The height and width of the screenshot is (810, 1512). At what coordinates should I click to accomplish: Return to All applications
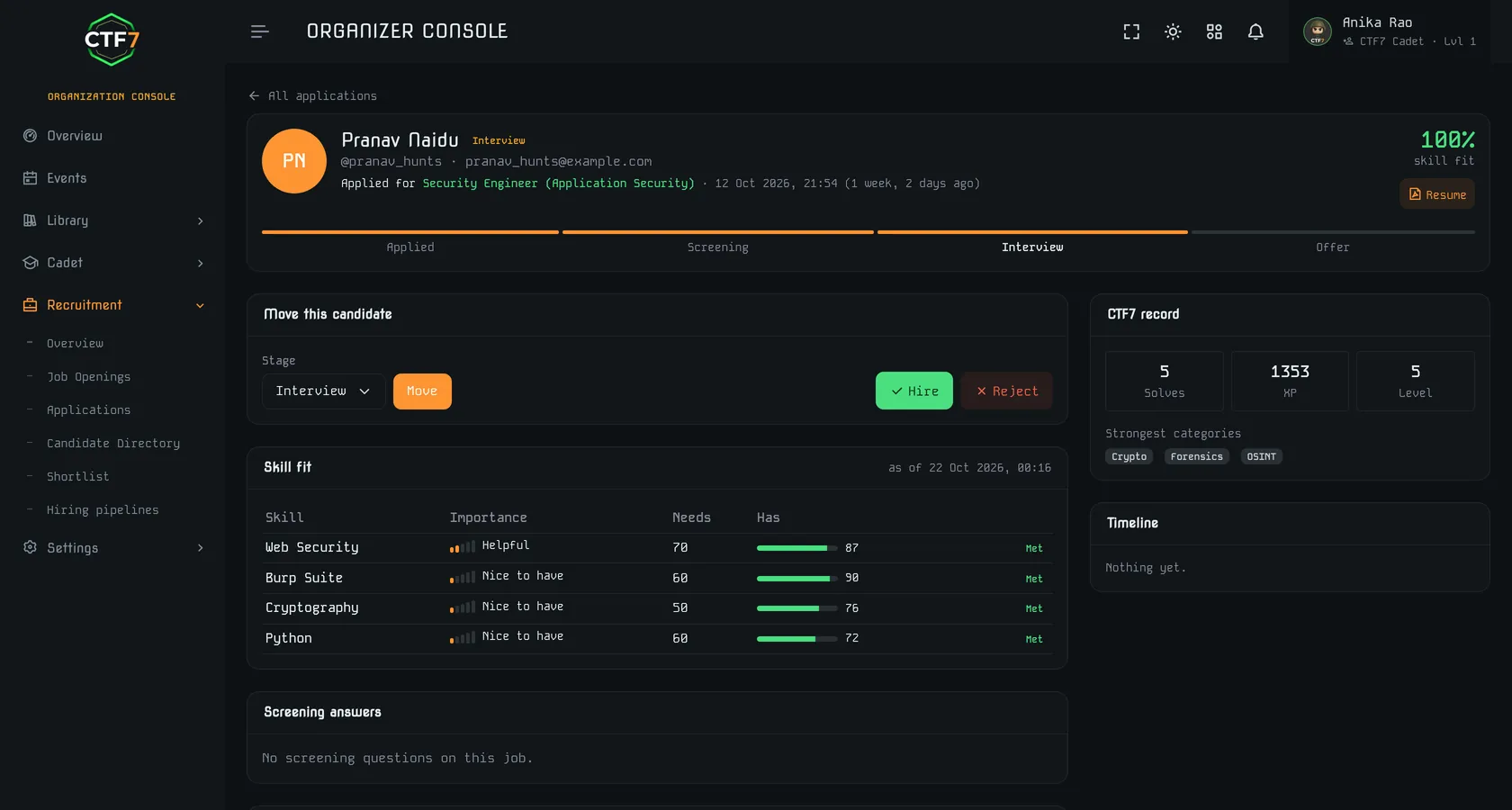pos(322,96)
